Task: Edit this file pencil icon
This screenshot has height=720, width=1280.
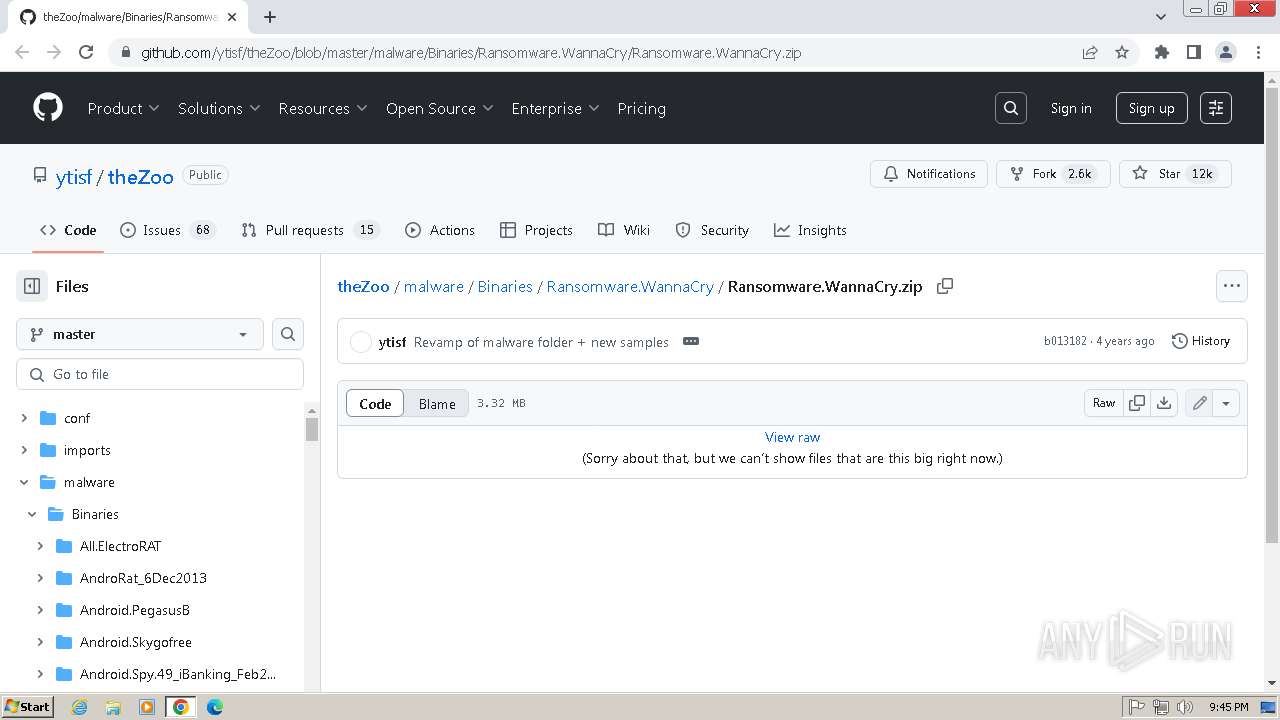Action: 1199,403
